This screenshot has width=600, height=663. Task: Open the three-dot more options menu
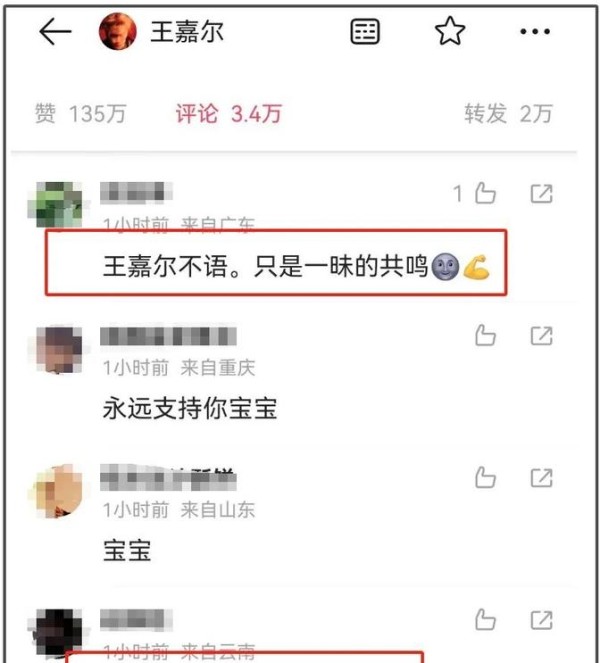point(535,31)
